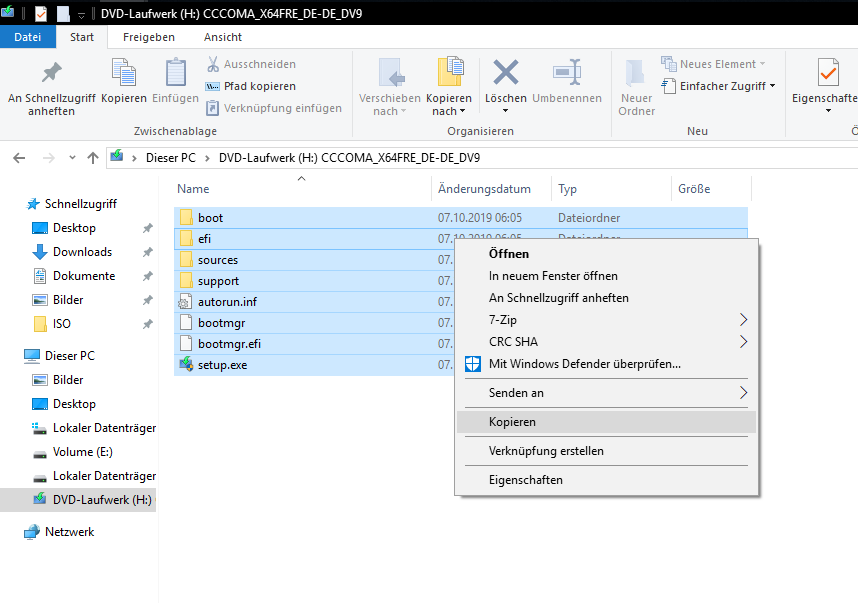858x603 pixels.
Task: Click the Kopieren ribbon icon
Action: [124, 73]
